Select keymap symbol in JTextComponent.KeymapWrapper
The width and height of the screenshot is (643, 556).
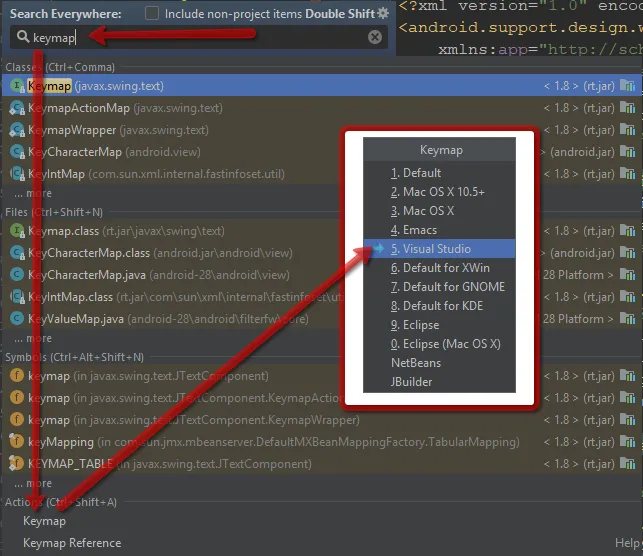321,420
